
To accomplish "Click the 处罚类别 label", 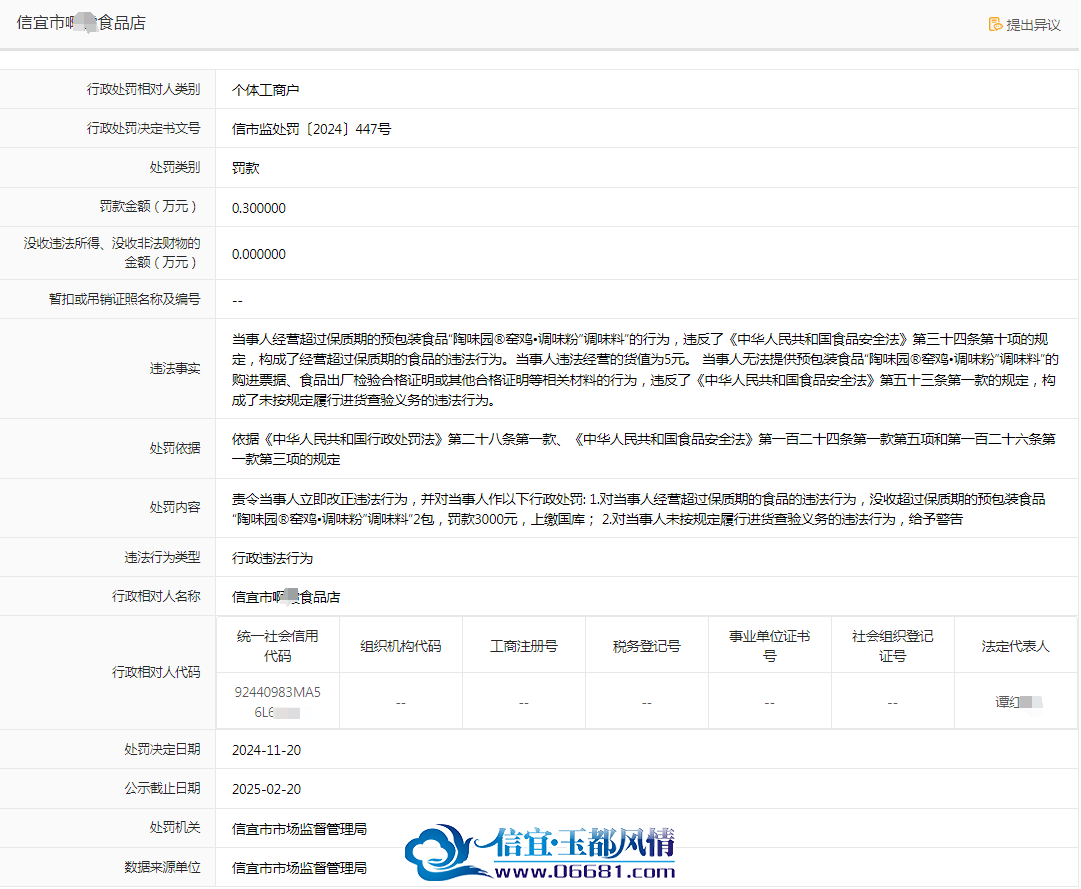I will [175, 167].
